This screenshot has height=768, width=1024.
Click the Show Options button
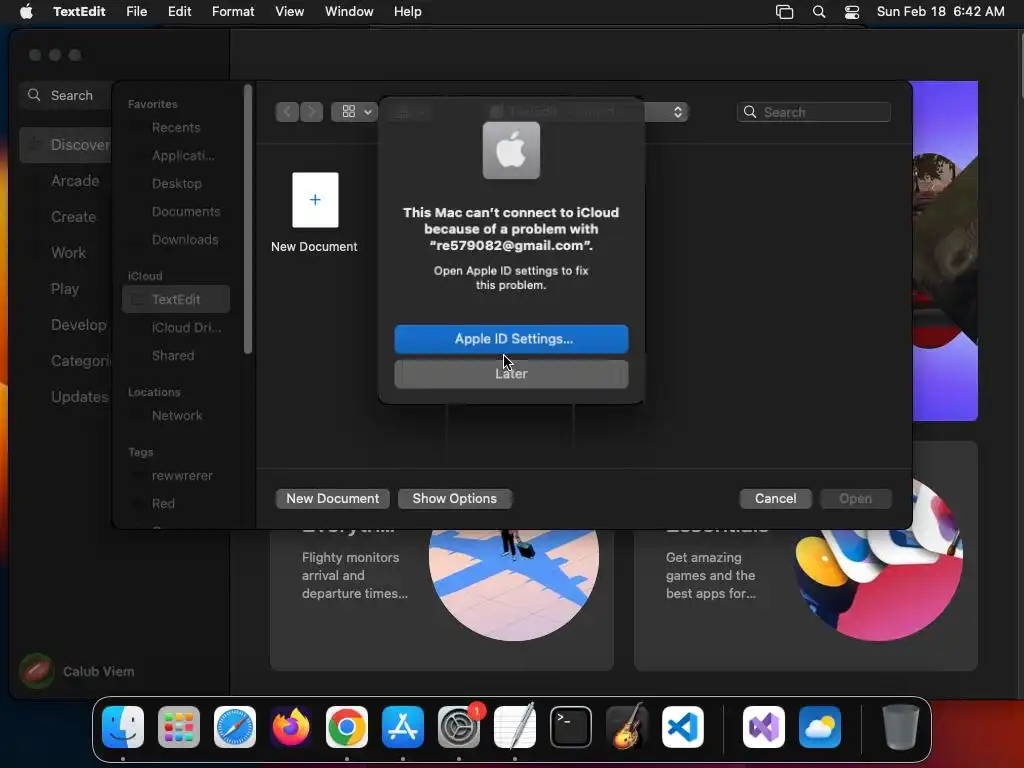[455, 498]
